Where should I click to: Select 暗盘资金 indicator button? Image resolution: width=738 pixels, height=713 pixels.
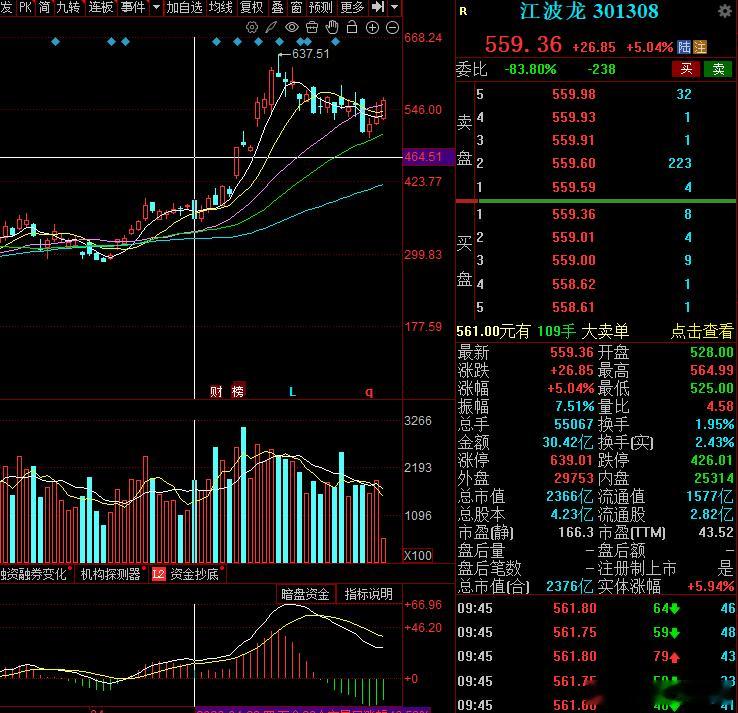305,594
